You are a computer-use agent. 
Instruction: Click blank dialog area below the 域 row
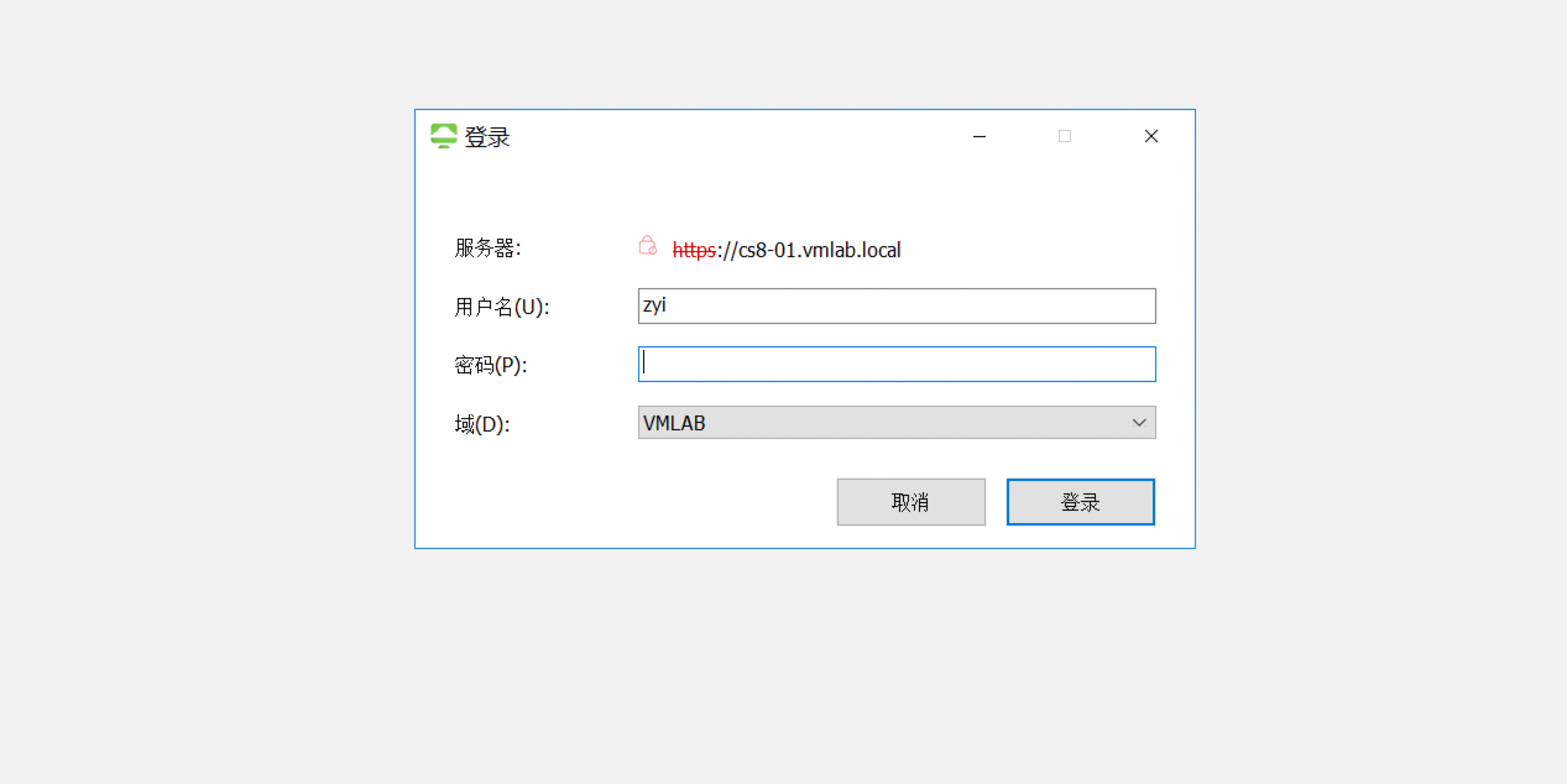(618, 501)
